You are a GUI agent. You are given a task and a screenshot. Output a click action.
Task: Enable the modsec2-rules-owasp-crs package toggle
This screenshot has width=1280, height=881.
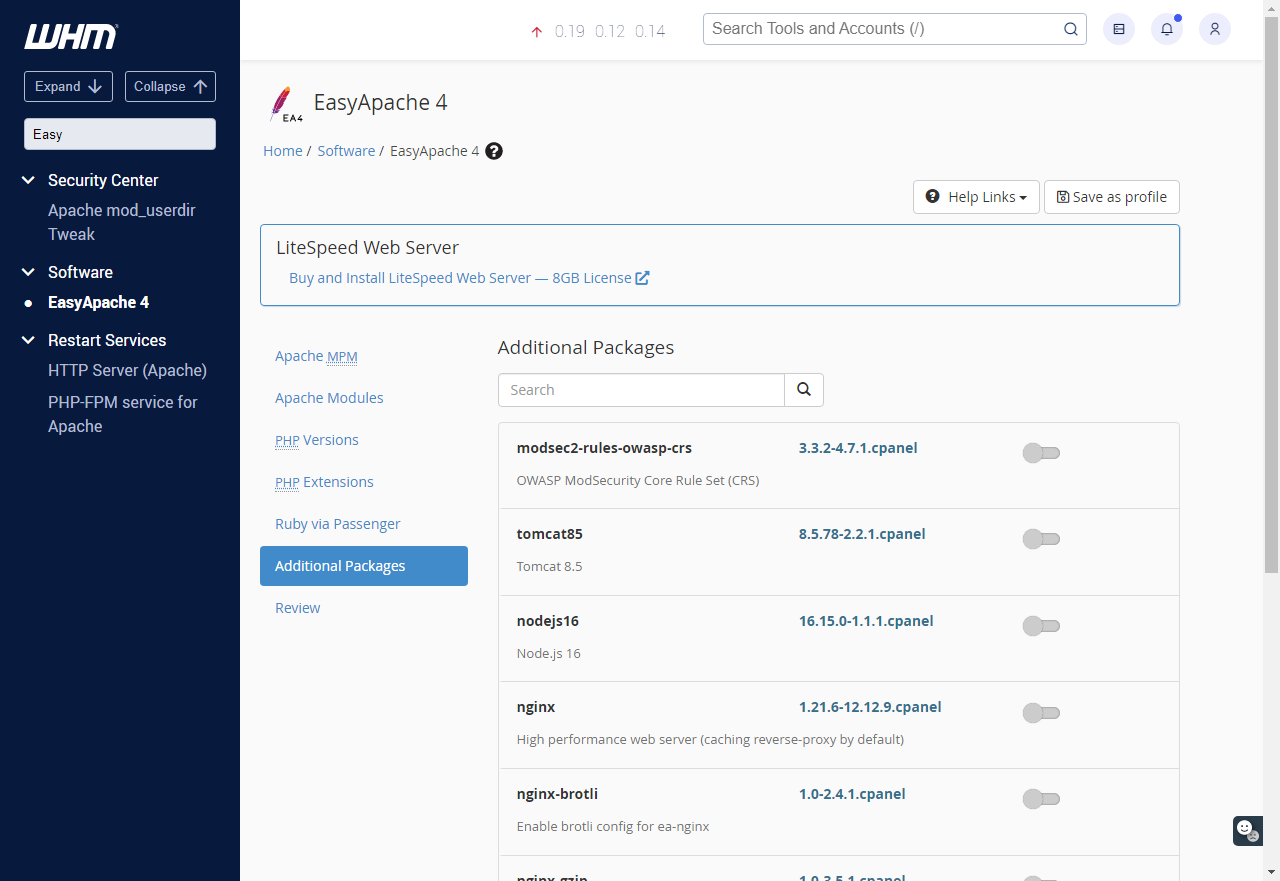(1041, 453)
